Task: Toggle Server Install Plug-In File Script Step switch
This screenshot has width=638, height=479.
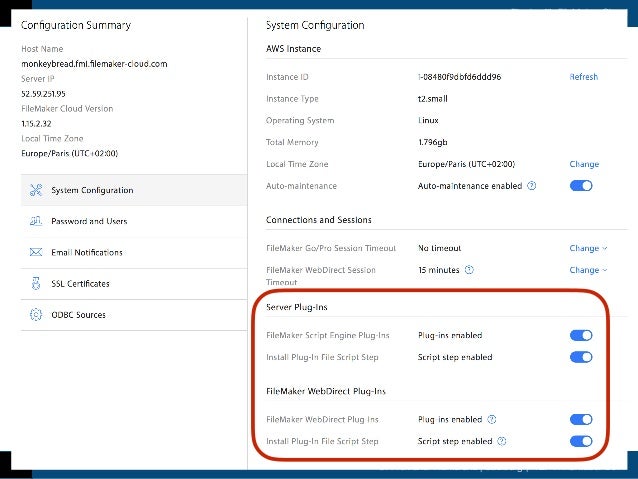Action: pos(581,357)
